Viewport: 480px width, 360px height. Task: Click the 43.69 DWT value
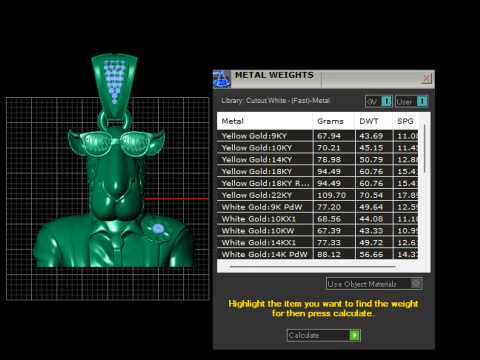pyautogui.click(x=371, y=136)
